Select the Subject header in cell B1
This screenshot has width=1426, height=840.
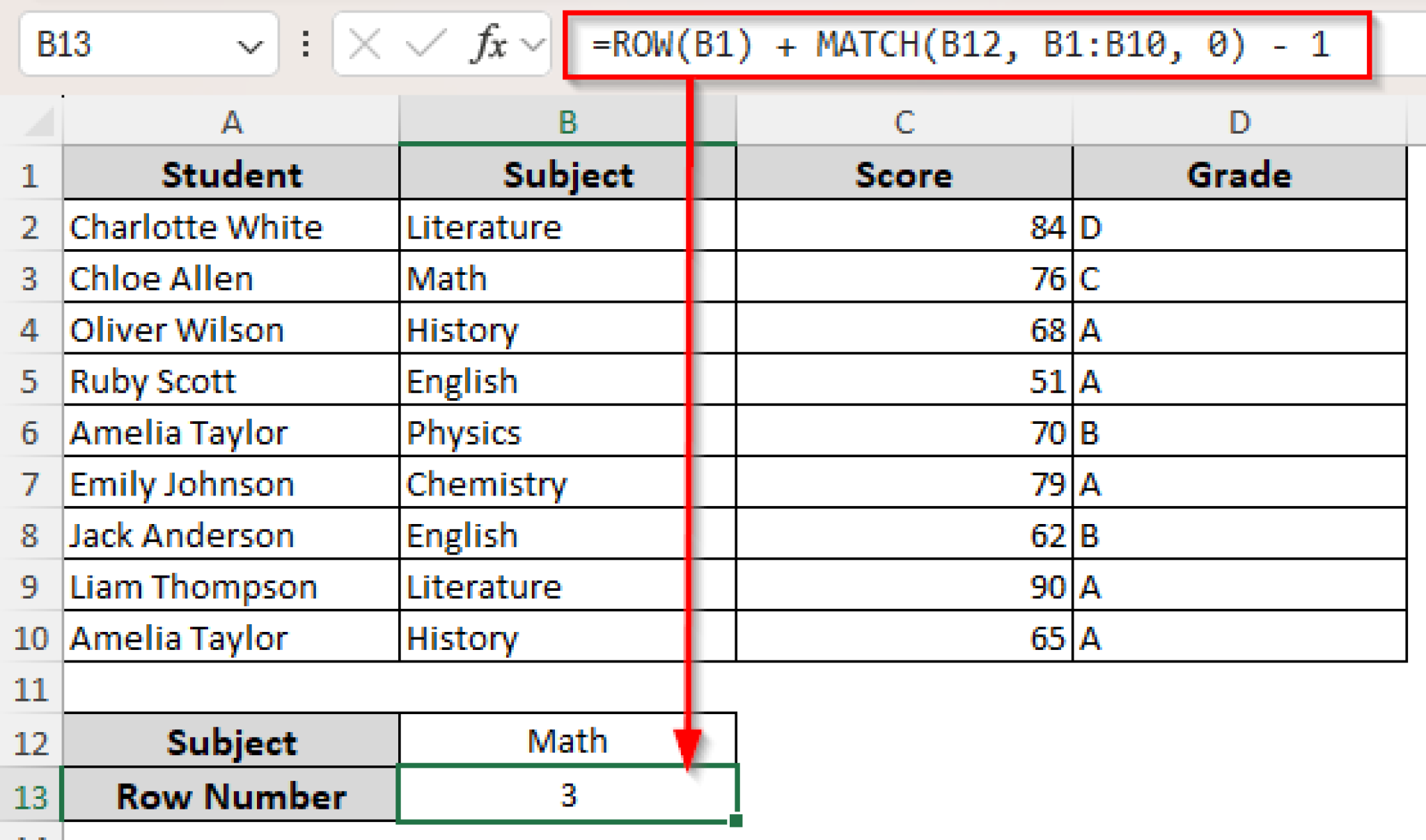566,175
